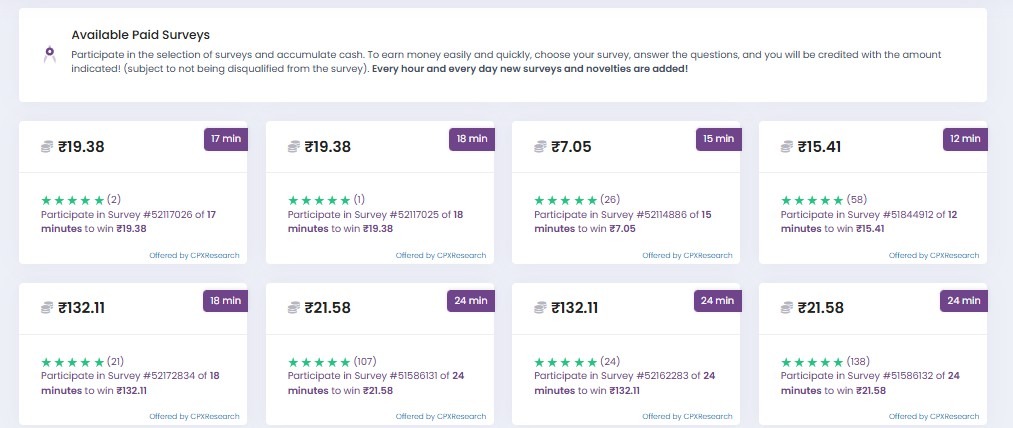Open Survey #51586131 of 24 minutes
The width and height of the screenshot is (1013, 428).
(x=375, y=383)
